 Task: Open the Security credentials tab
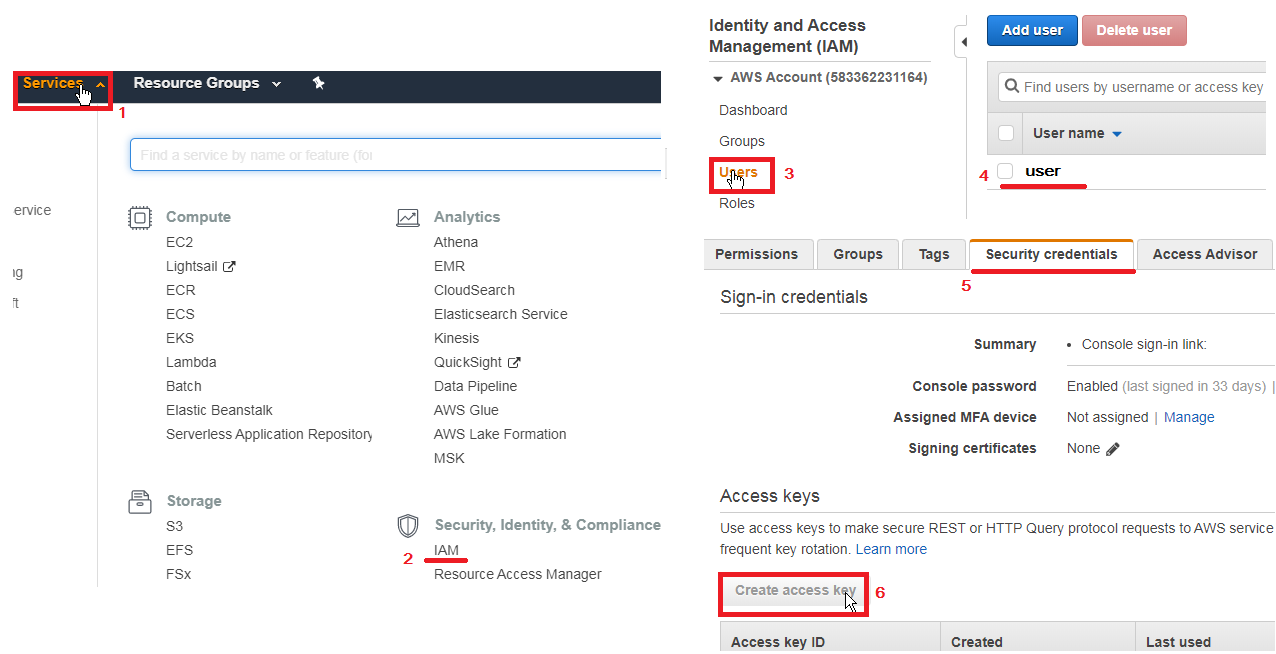[x=1051, y=254]
